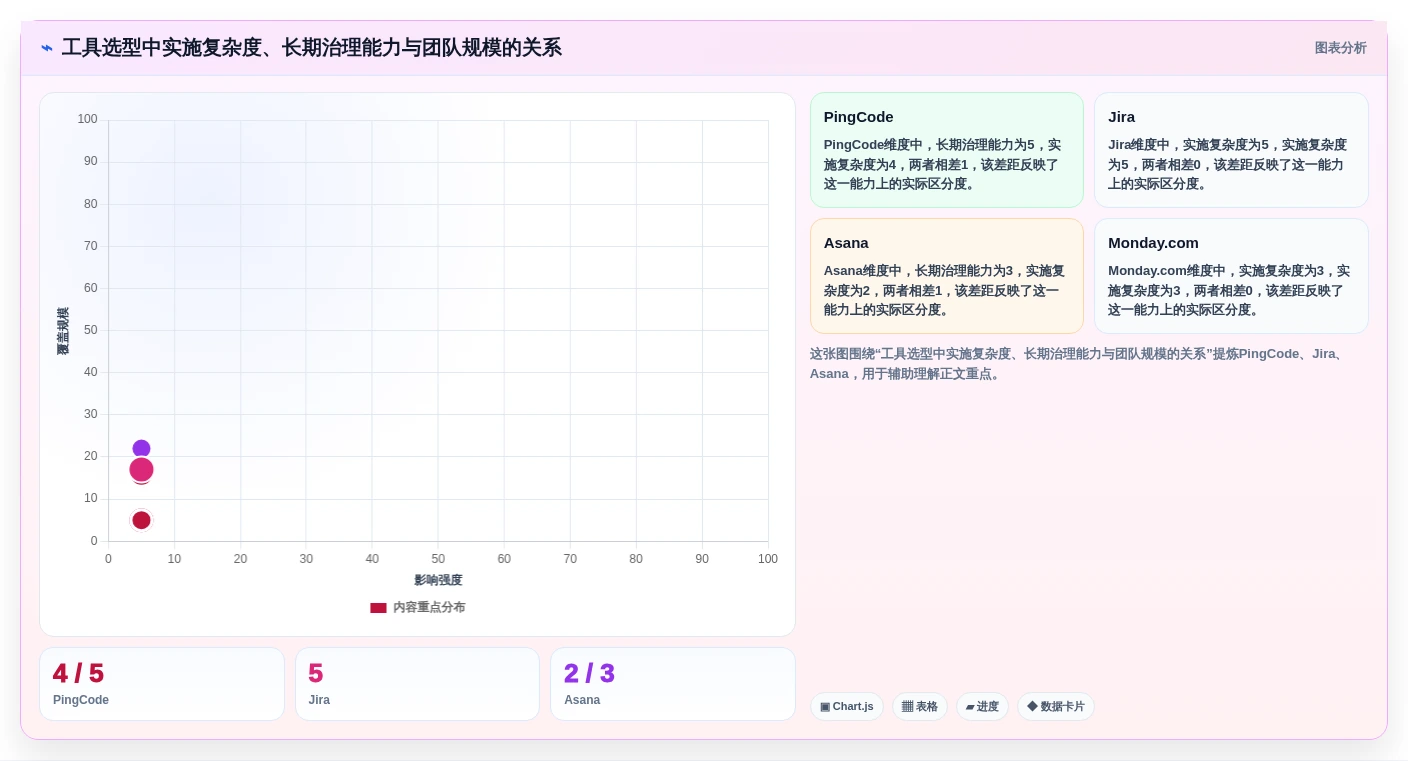Open the Jira info card
Image resolution: width=1408 pixels, height=761 pixels.
coord(1231,150)
